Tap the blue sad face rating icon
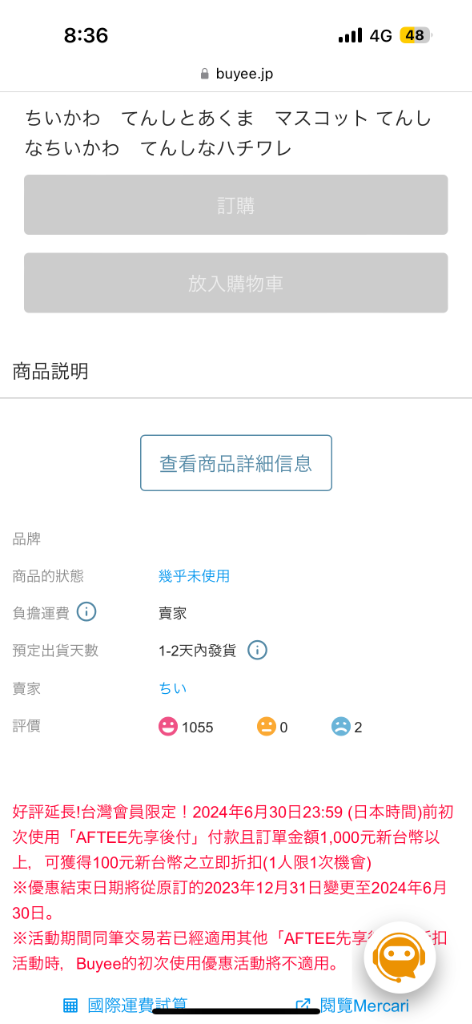 pos(341,726)
